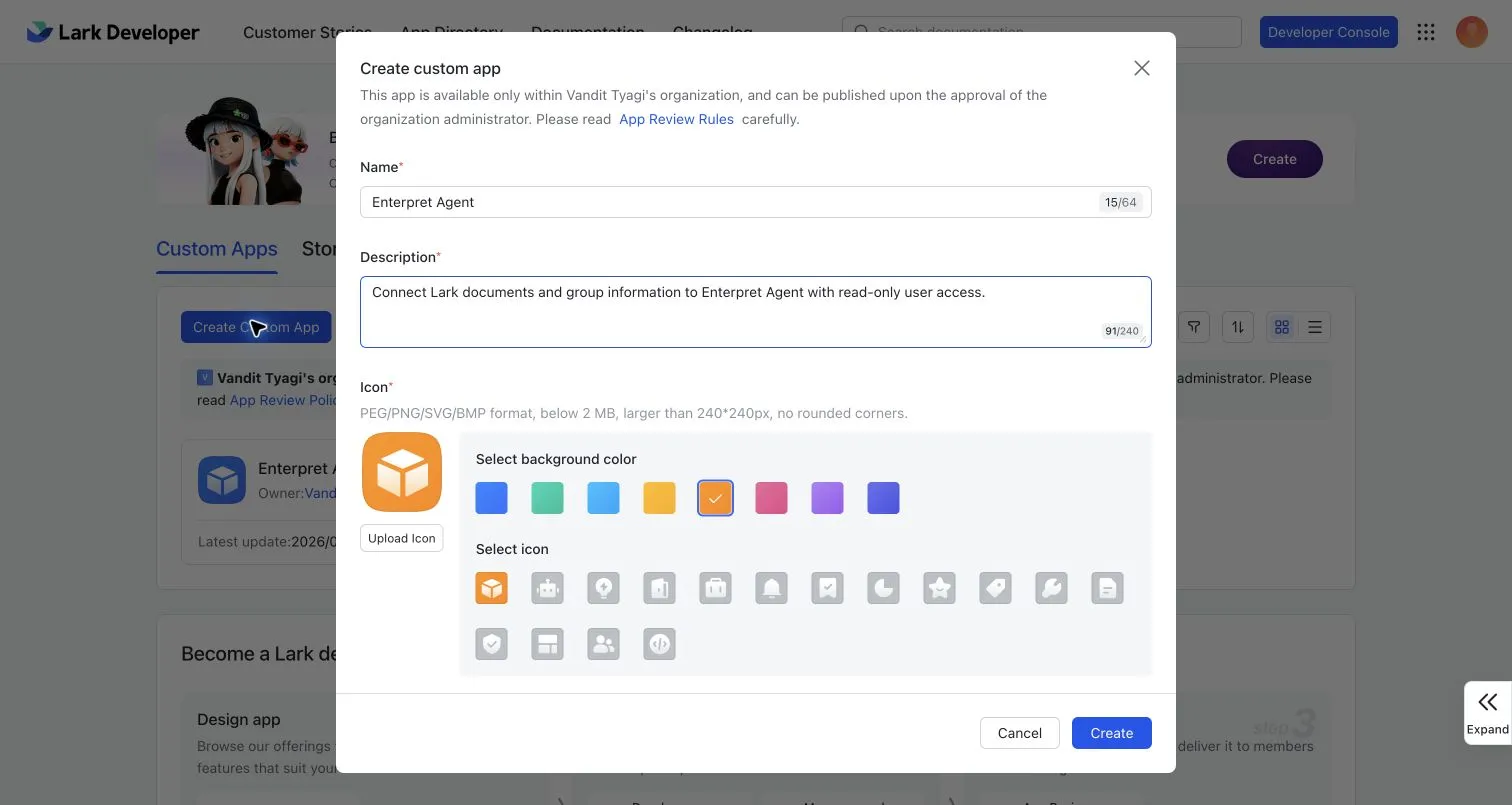Click into the Name input field

[756, 202]
